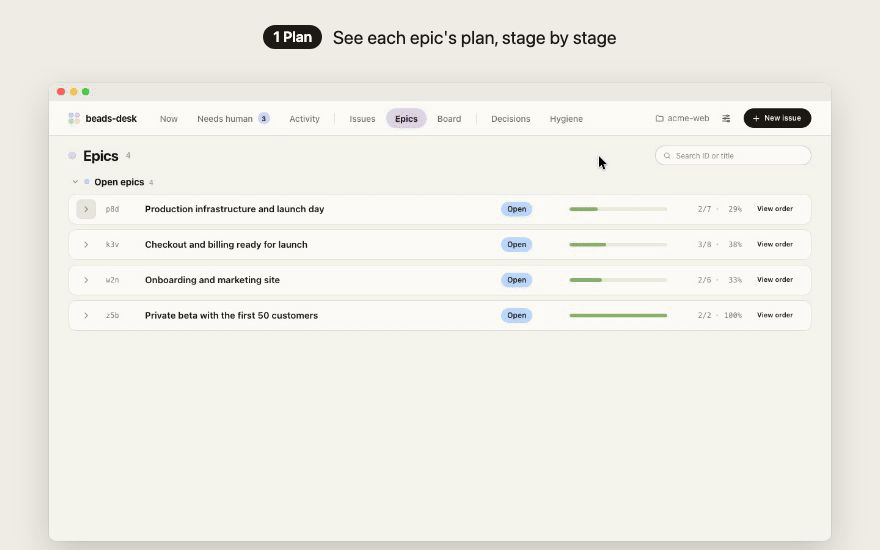Viewport: 880px width, 550px height.
Task: View order for Production infrastructure epic
Action: 774,209
